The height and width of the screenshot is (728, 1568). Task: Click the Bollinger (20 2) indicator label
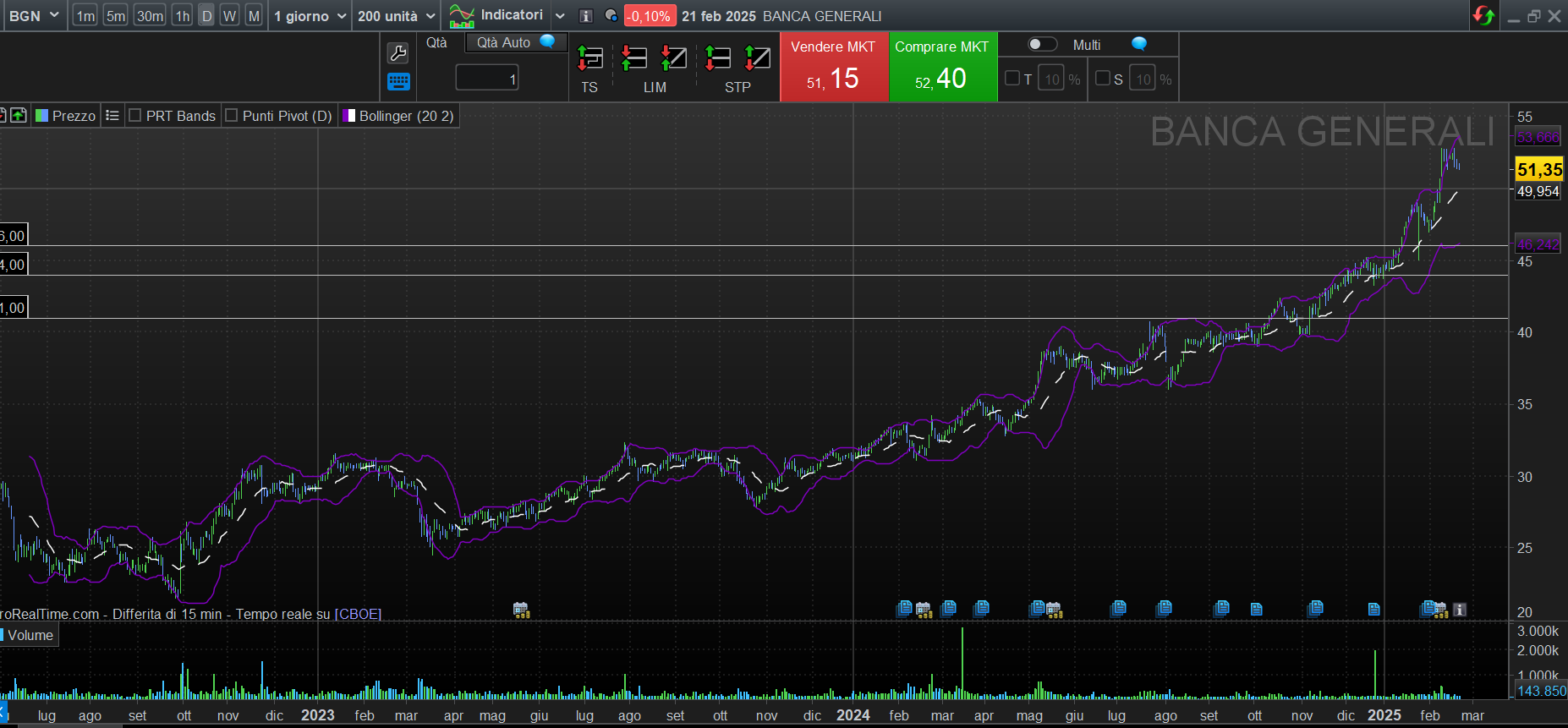tap(407, 116)
